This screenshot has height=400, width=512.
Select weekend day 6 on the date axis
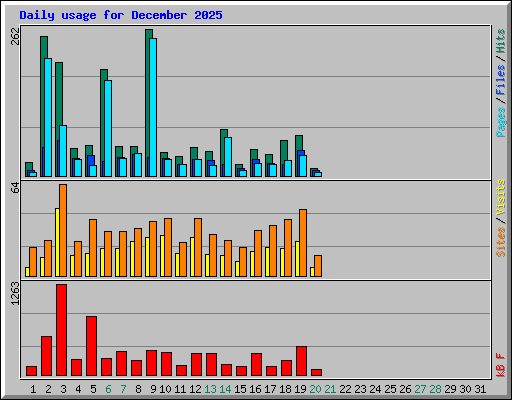pos(108,389)
